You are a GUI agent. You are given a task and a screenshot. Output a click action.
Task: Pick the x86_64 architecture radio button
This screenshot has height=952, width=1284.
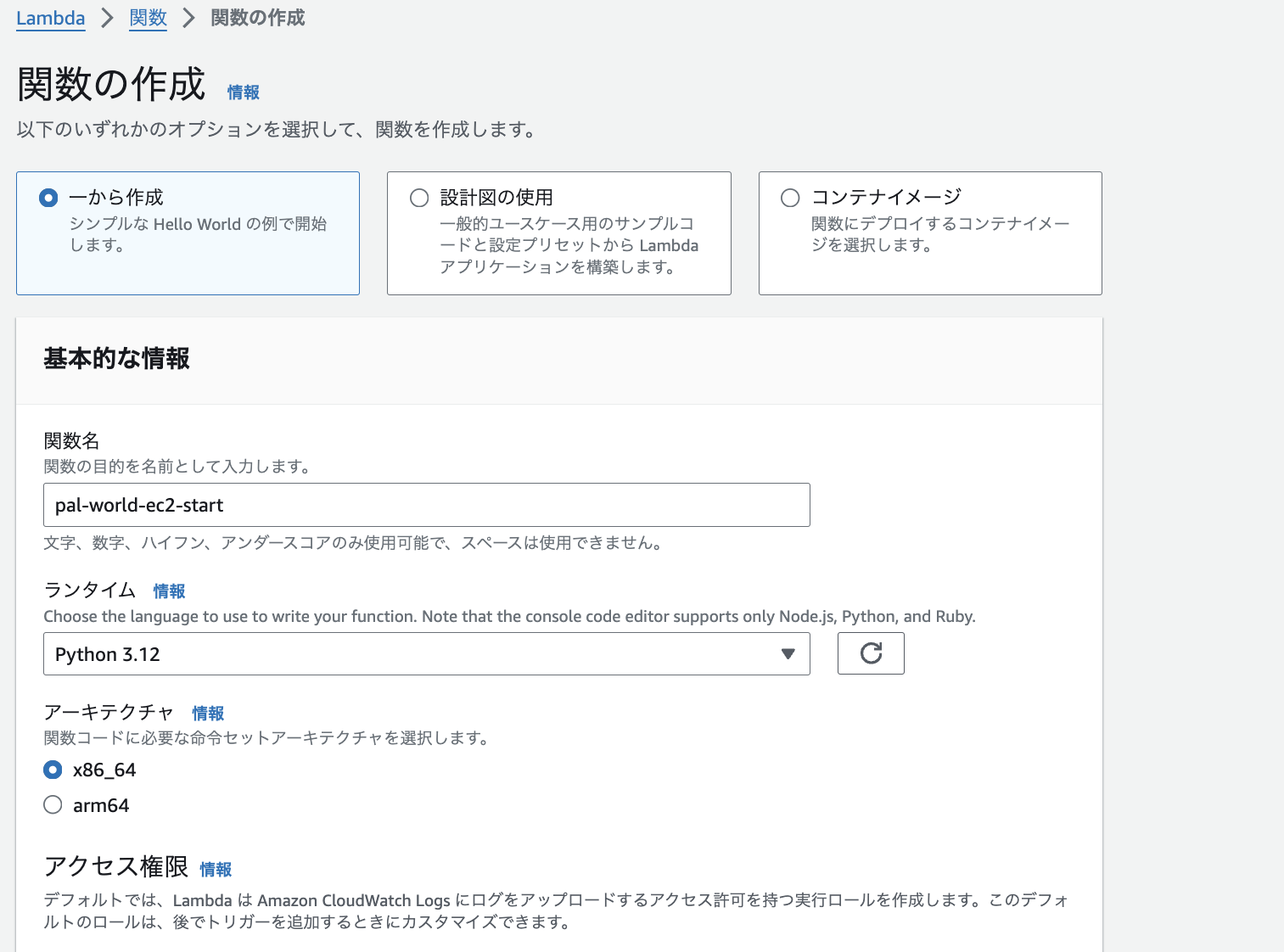tap(53, 770)
